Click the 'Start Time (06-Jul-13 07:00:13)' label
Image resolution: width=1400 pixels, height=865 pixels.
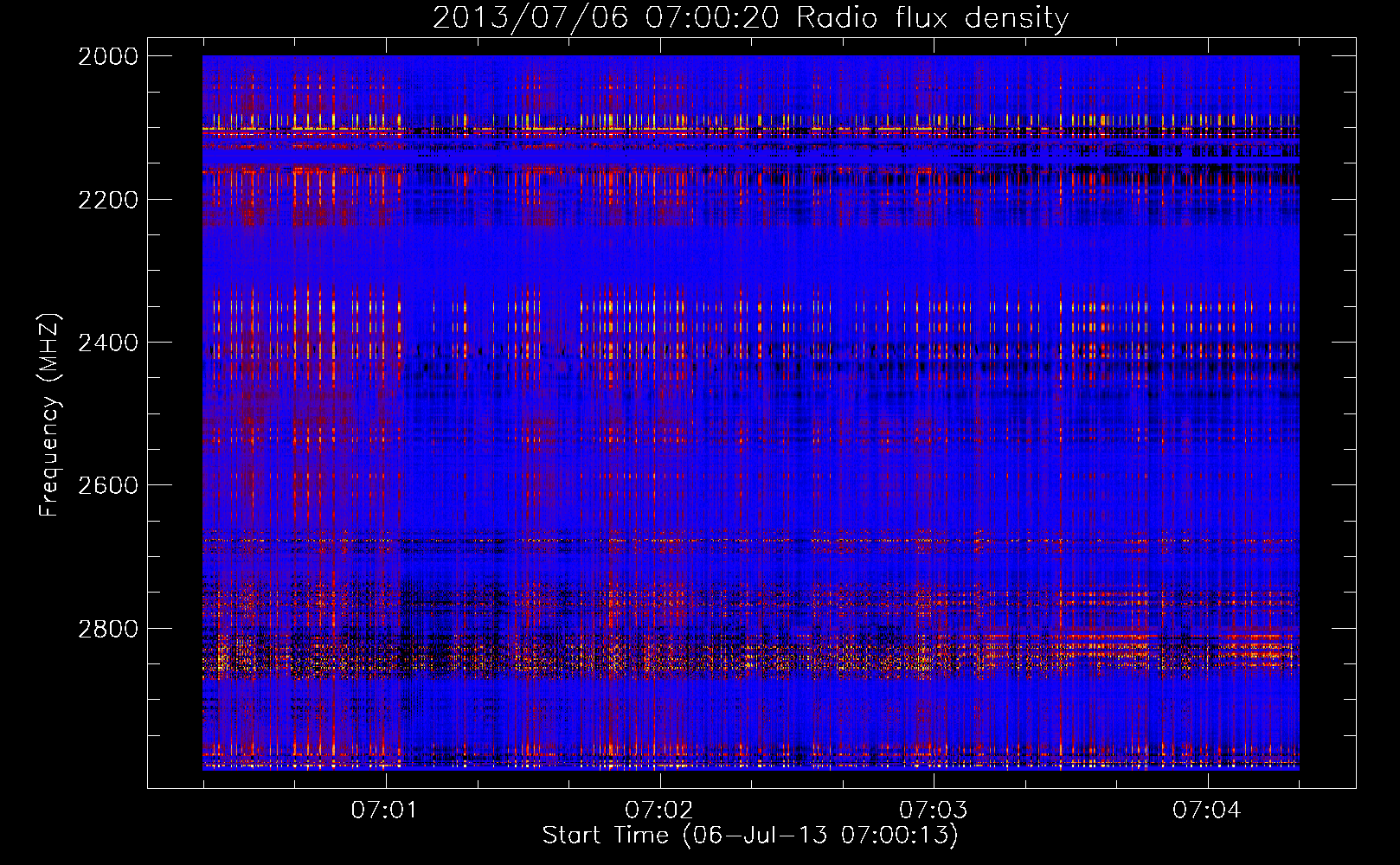pos(750,836)
